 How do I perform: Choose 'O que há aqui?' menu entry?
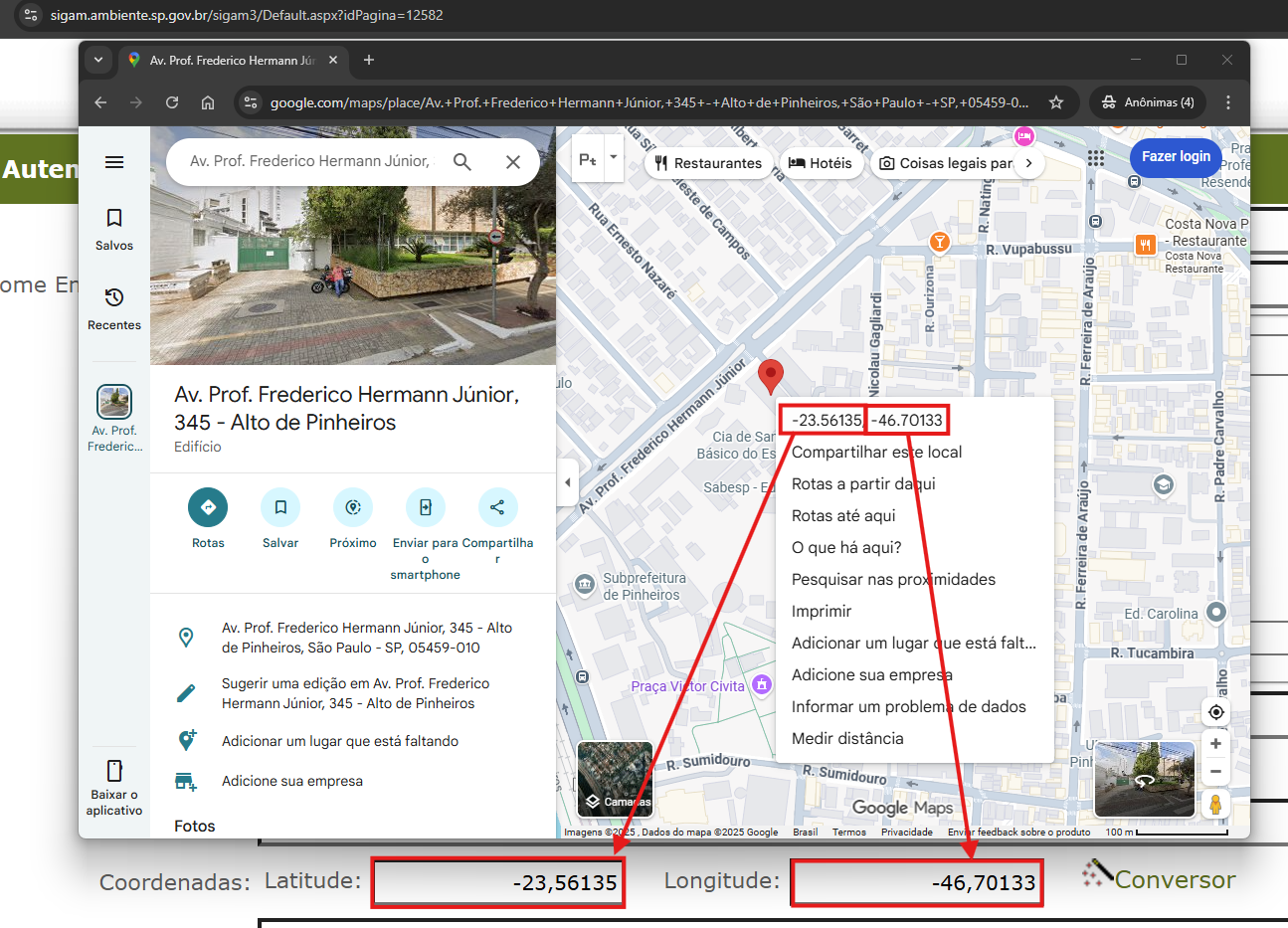846,547
